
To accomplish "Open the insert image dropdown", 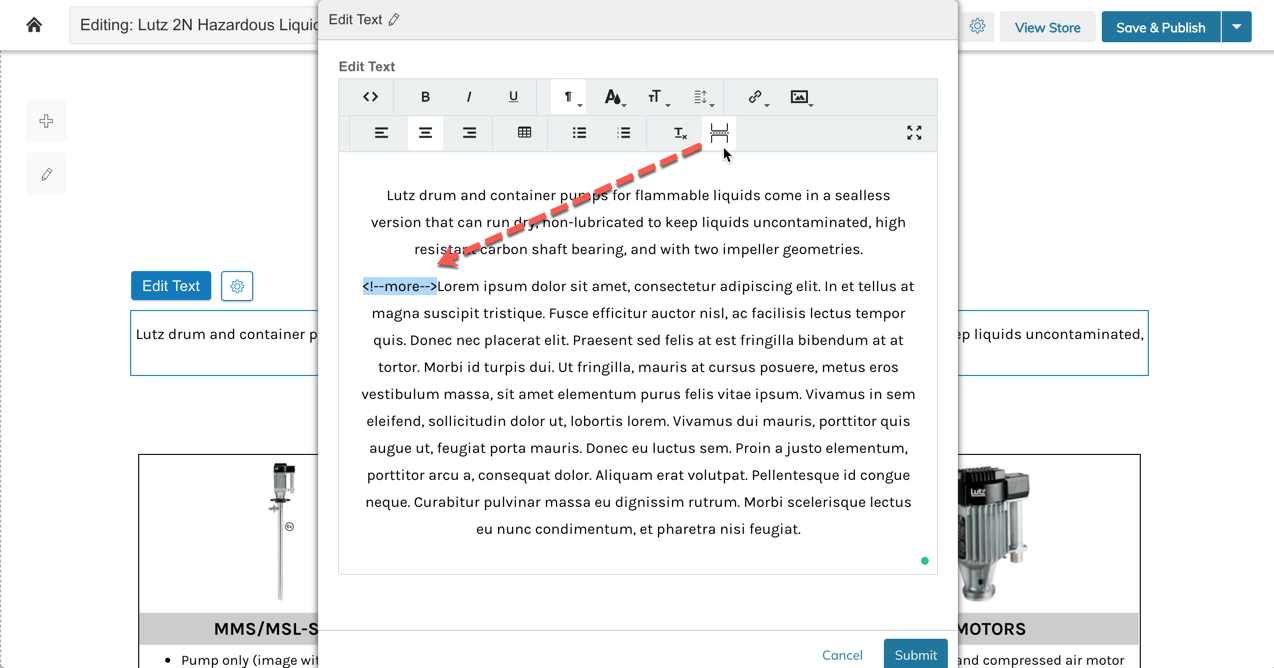I will click(x=800, y=97).
